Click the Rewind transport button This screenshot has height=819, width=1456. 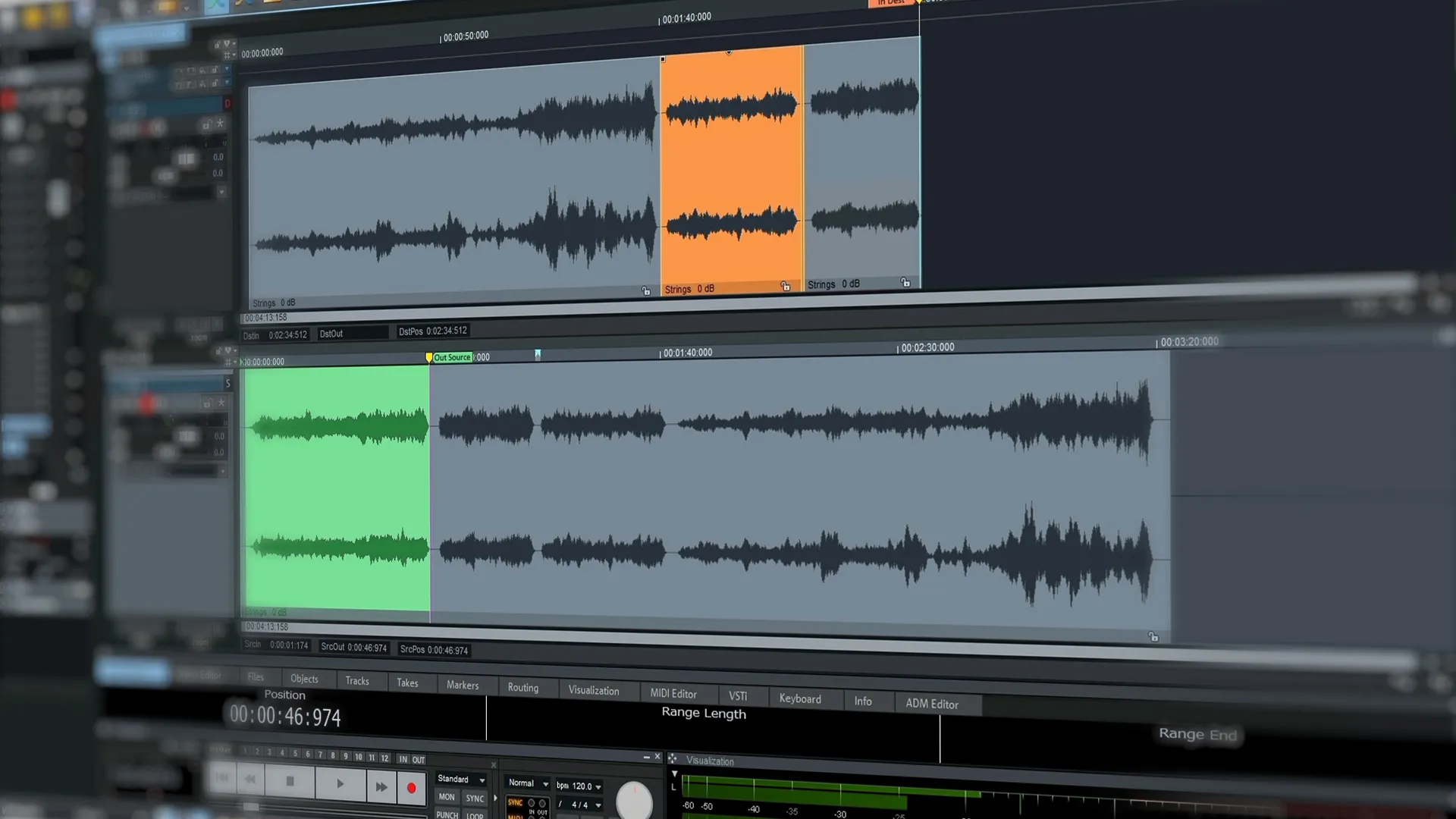pos(250,779)
